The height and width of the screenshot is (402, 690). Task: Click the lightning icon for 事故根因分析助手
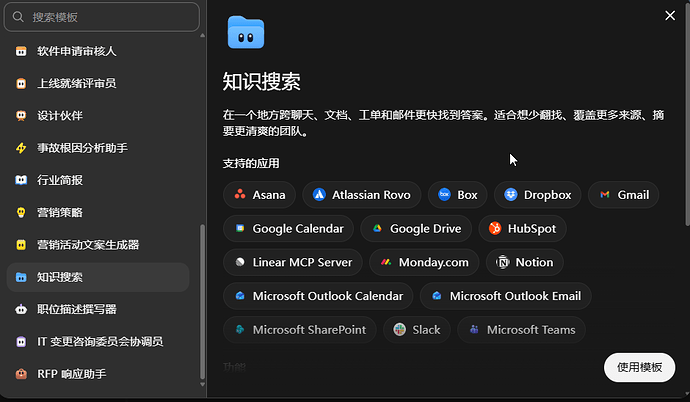coord(21,148)
